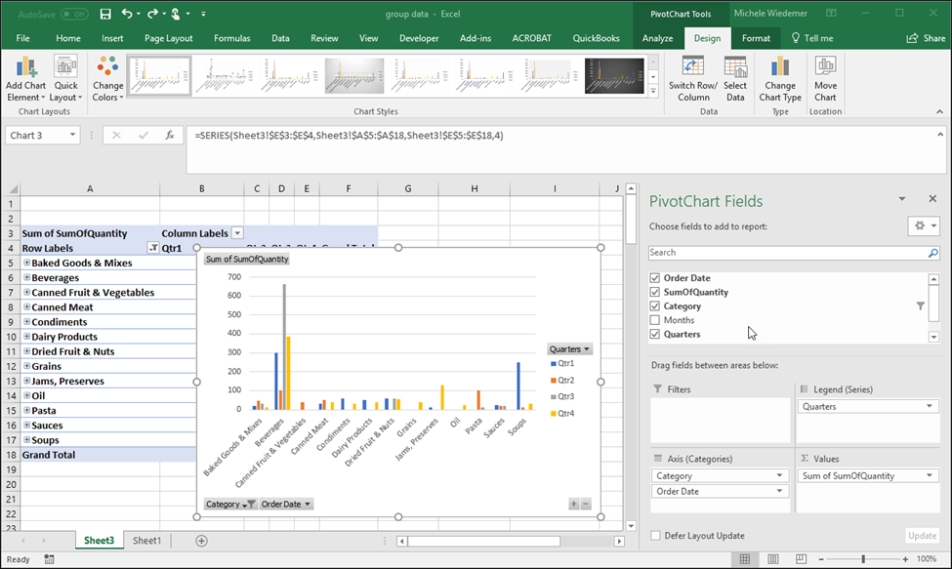Screen dimensions: 952x569
Task: Open the Formulas tab
Action: point(231,38)
